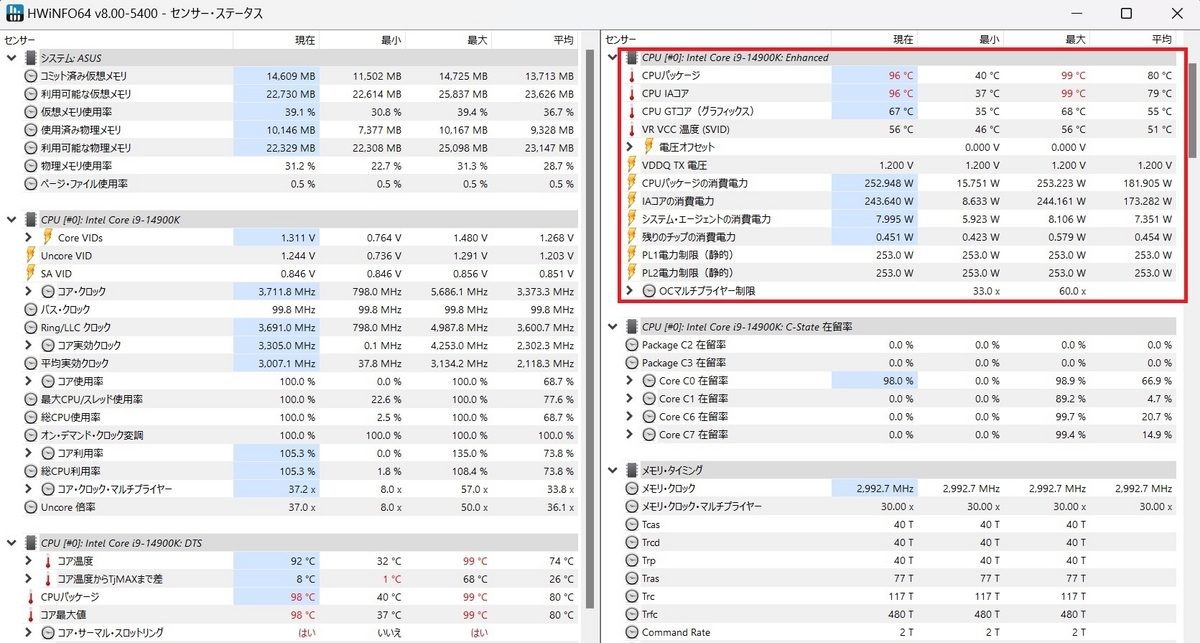Click the clock icon beside Ring/LLC クロック

coord(31,328)
